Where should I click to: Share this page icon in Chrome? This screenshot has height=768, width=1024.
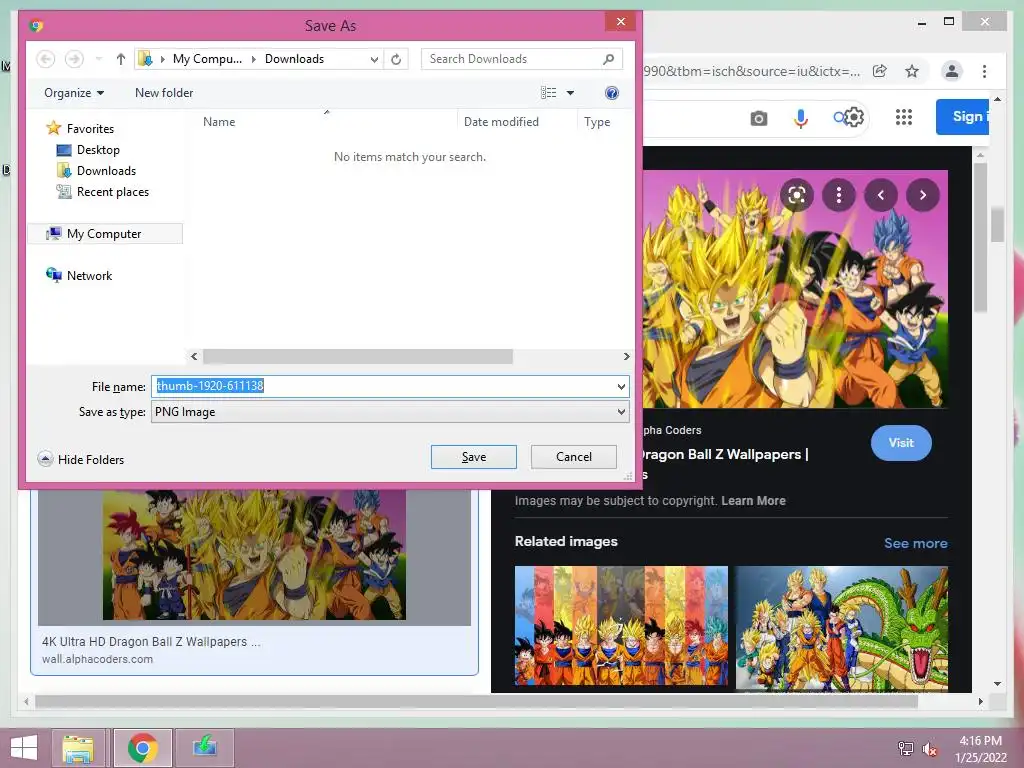[880, 71]
